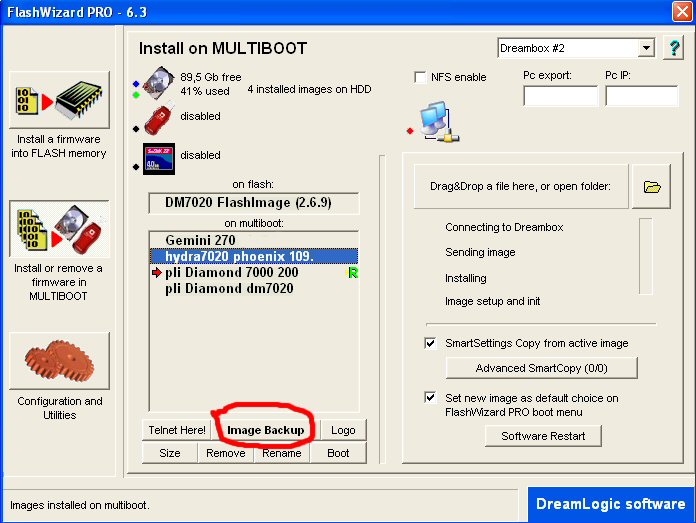Screen dimensions: 696x523
Task: Click the red USB stick icon
Action: (159, 119)
